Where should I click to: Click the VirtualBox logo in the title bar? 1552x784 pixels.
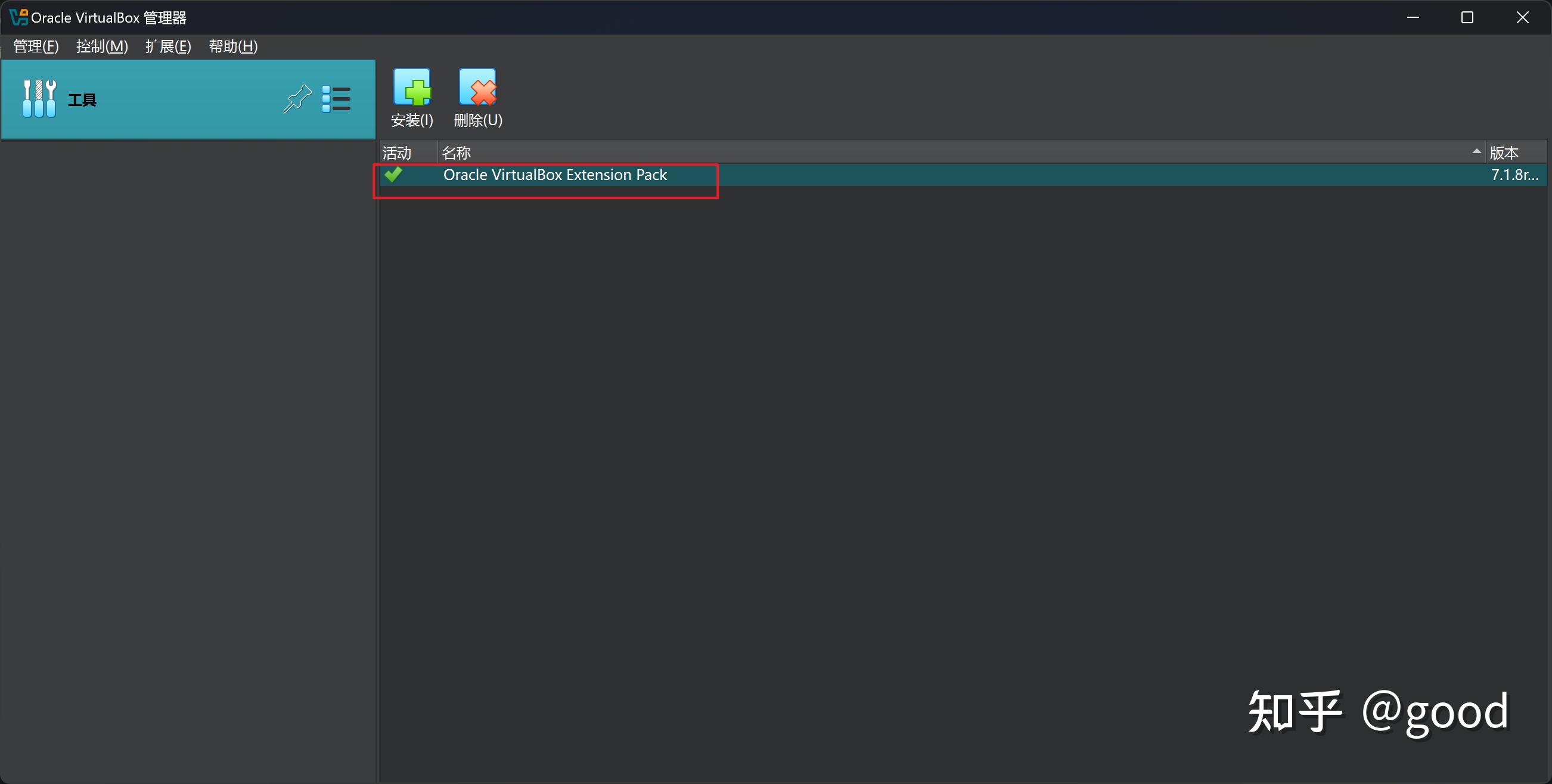point(17,17)
